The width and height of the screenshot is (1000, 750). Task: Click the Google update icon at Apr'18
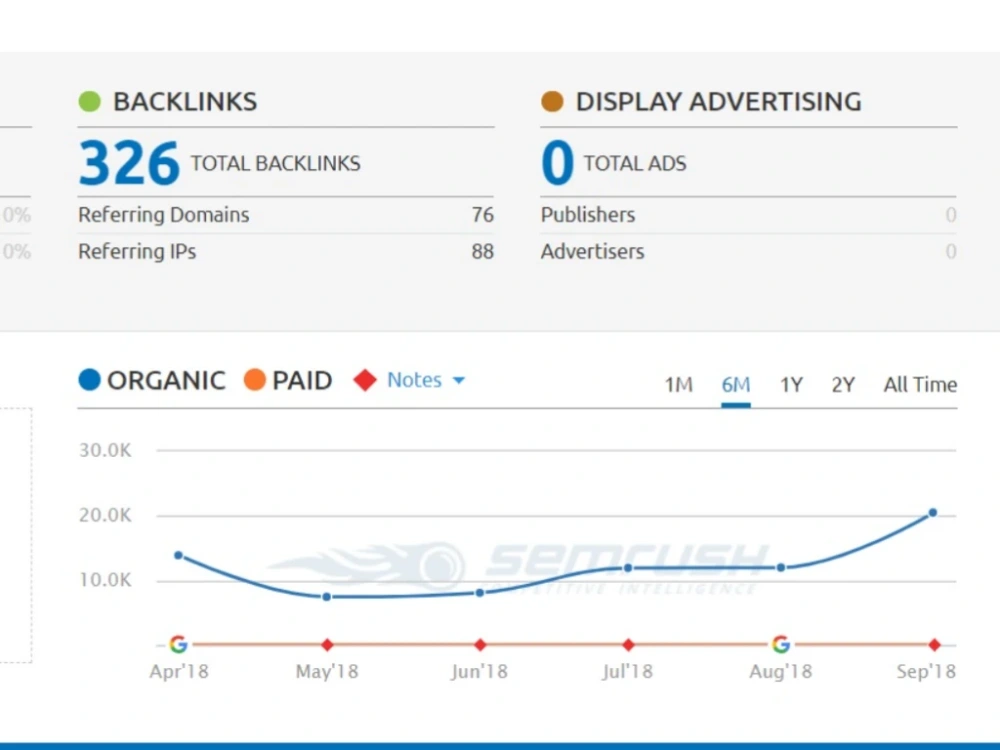pyautogui.click(x=179, y=644)
